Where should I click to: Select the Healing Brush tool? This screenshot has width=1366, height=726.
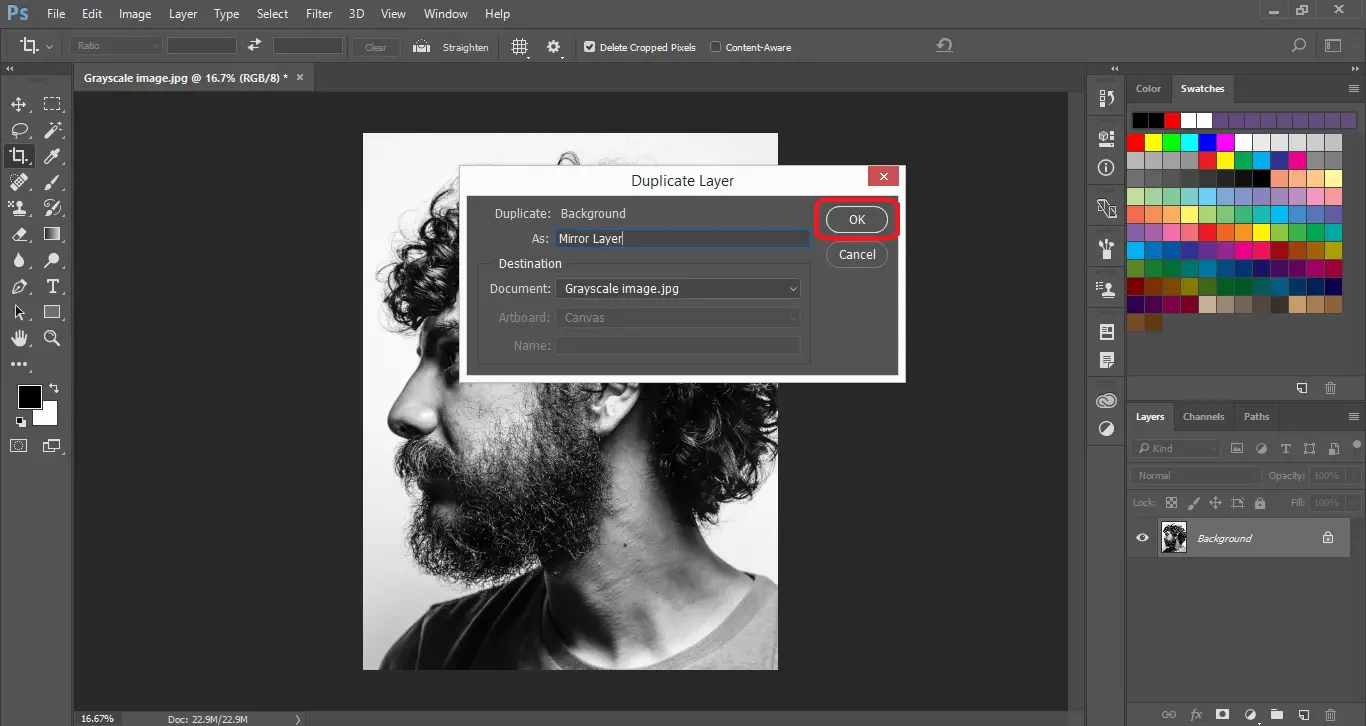[x=18, y=182]
